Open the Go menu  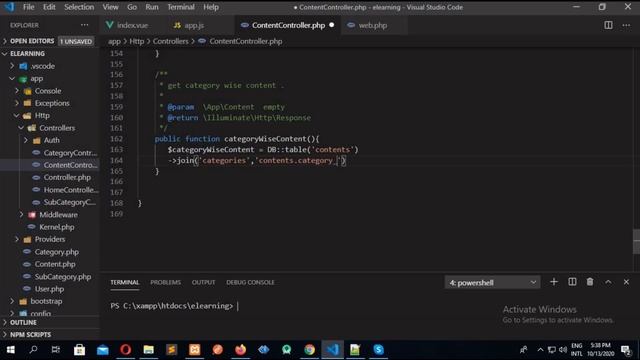point(132,7)
